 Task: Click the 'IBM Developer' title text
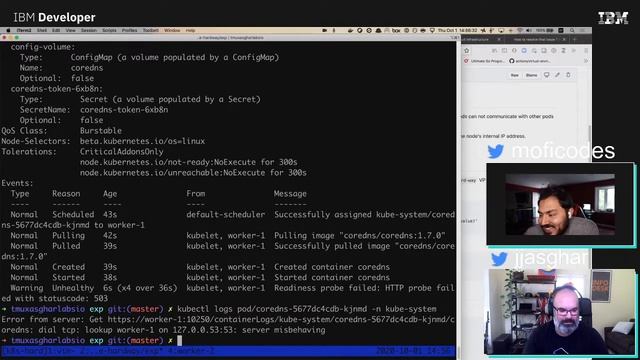(54, 18)
